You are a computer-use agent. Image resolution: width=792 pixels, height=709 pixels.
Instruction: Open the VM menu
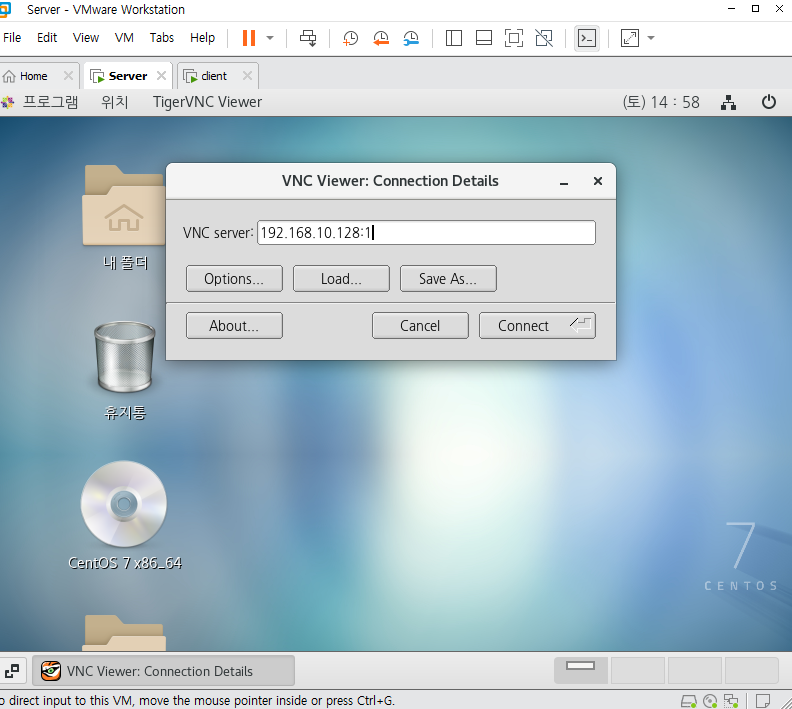124,38
